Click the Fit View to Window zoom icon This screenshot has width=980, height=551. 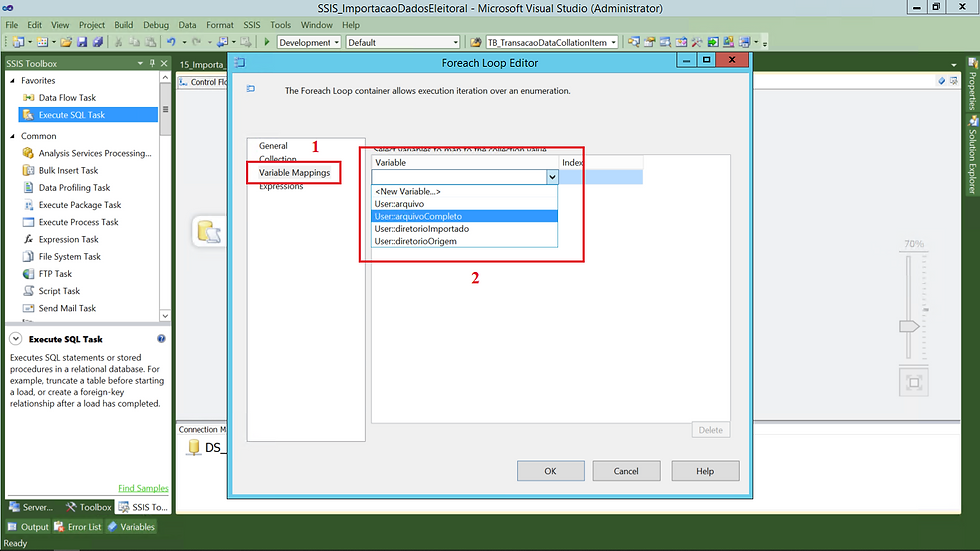coord(914,382)
